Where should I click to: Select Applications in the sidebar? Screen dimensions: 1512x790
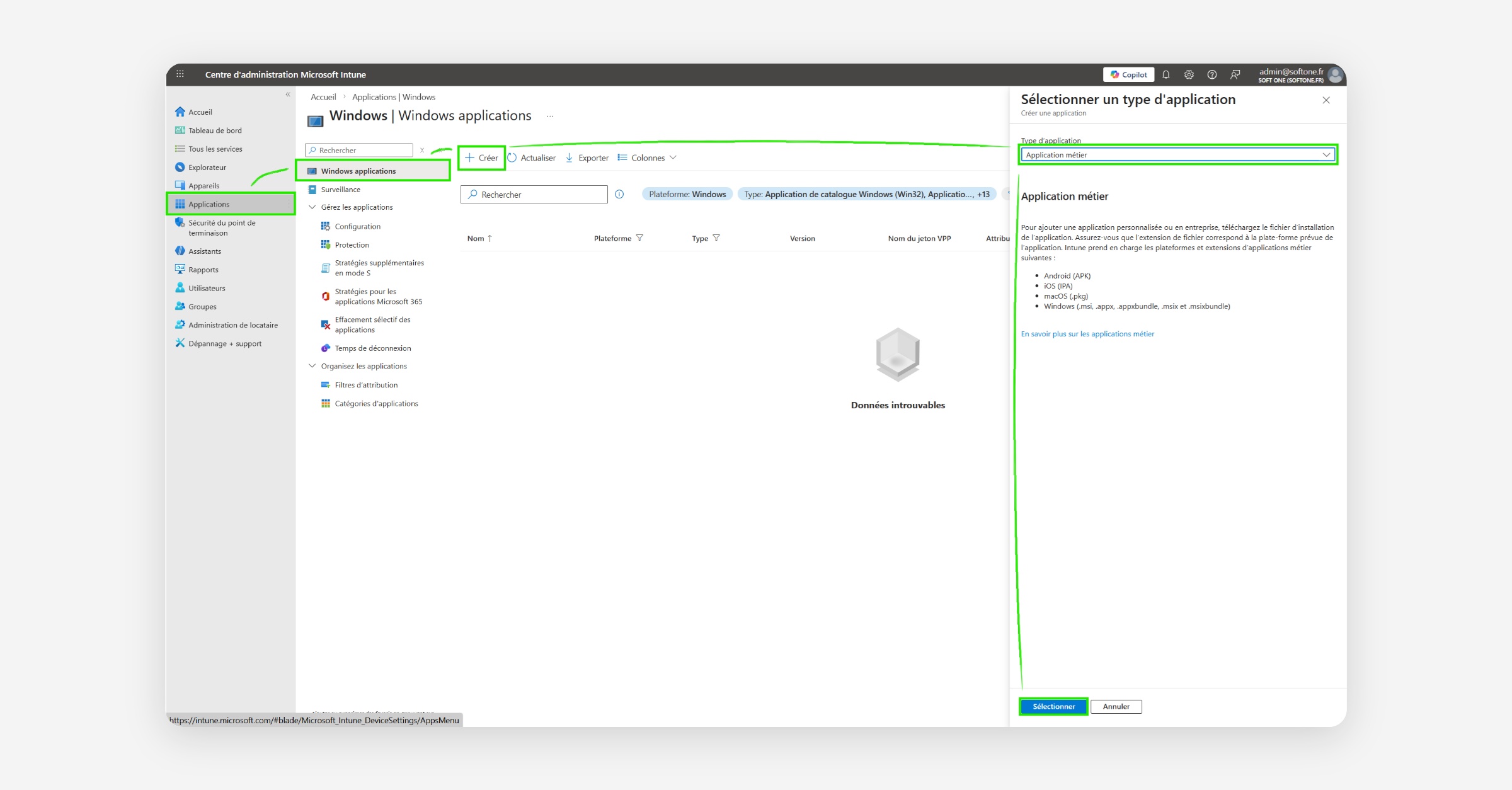tap(231, 204)
